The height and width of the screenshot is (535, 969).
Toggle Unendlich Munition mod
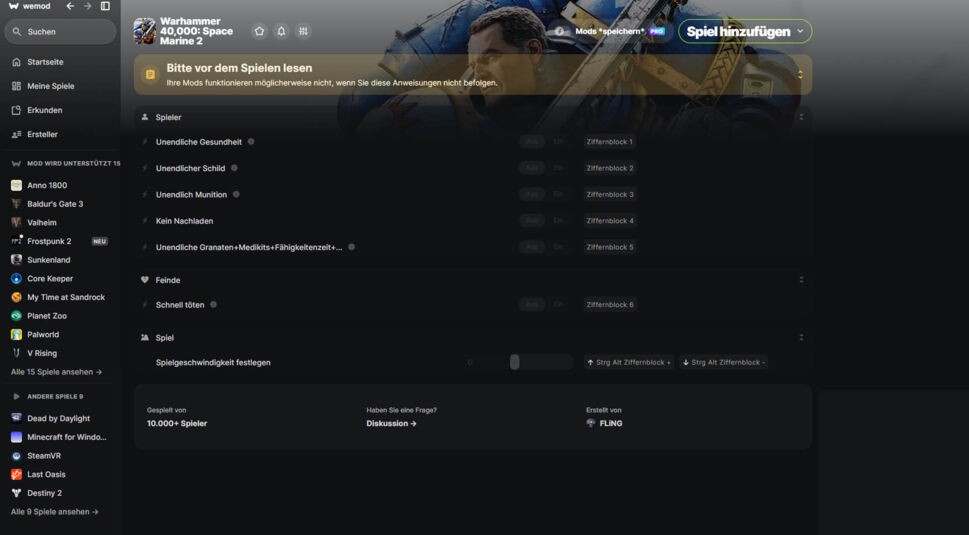[x=544, y=194]
